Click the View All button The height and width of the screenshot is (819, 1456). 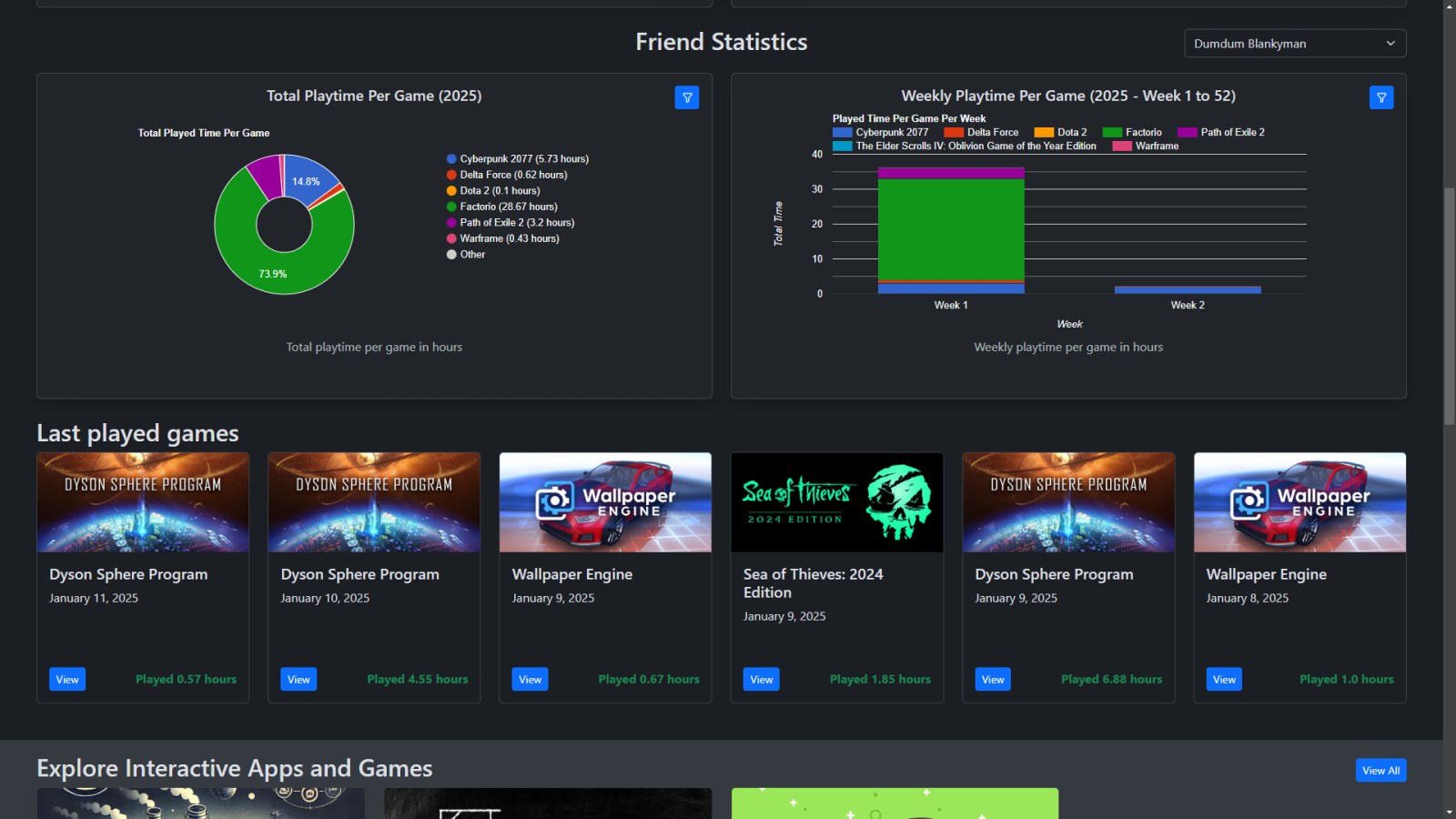[x=1380, y=770]
